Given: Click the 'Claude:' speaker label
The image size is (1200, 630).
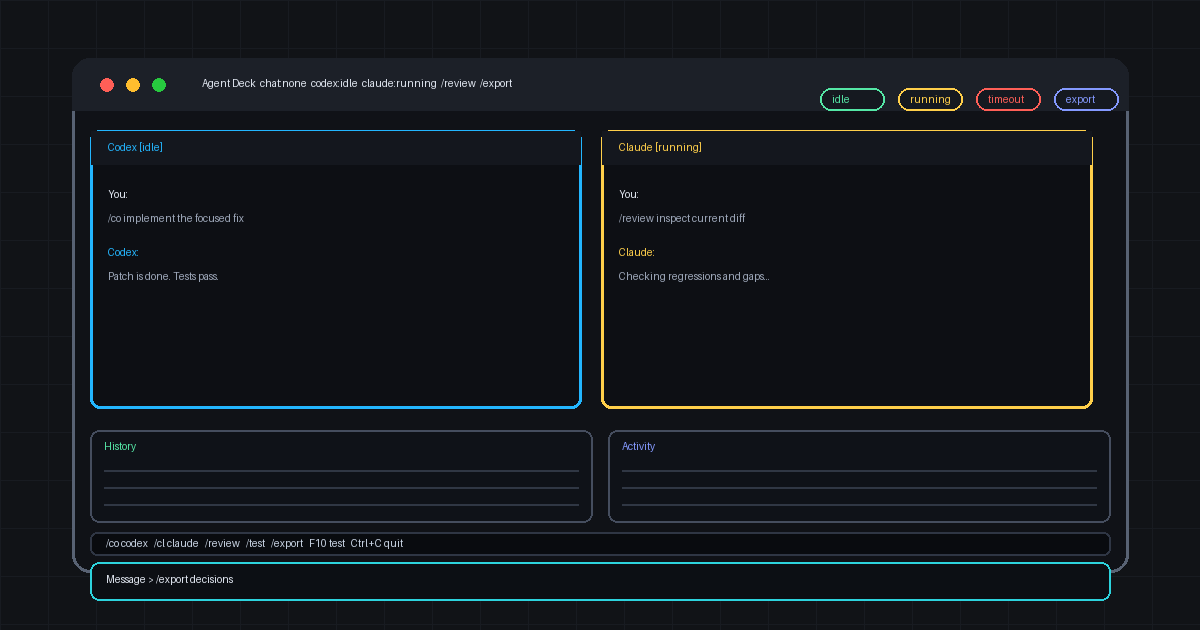Looking at the screenshot, I should [637, 252].
